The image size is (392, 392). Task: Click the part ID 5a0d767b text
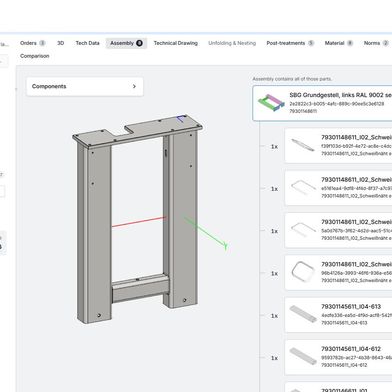pyautogui.click(x=356, y=231)
